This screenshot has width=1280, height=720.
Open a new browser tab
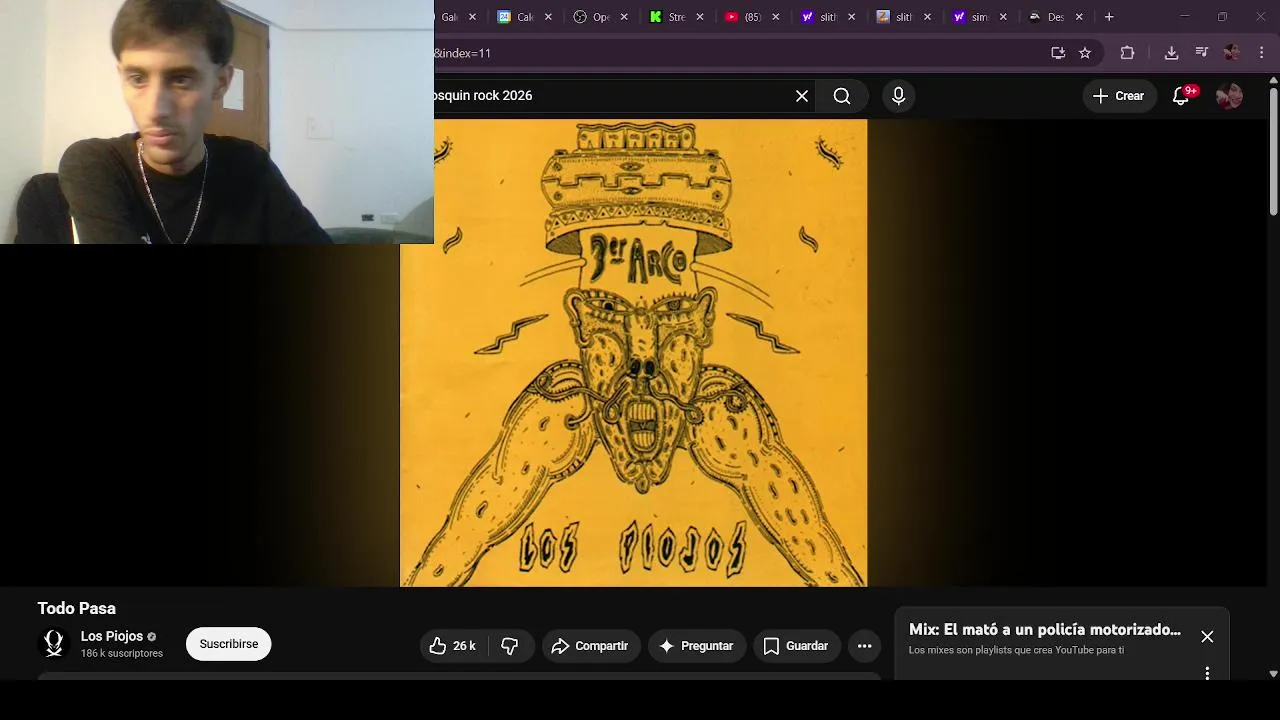click(x=1109, y=17)
